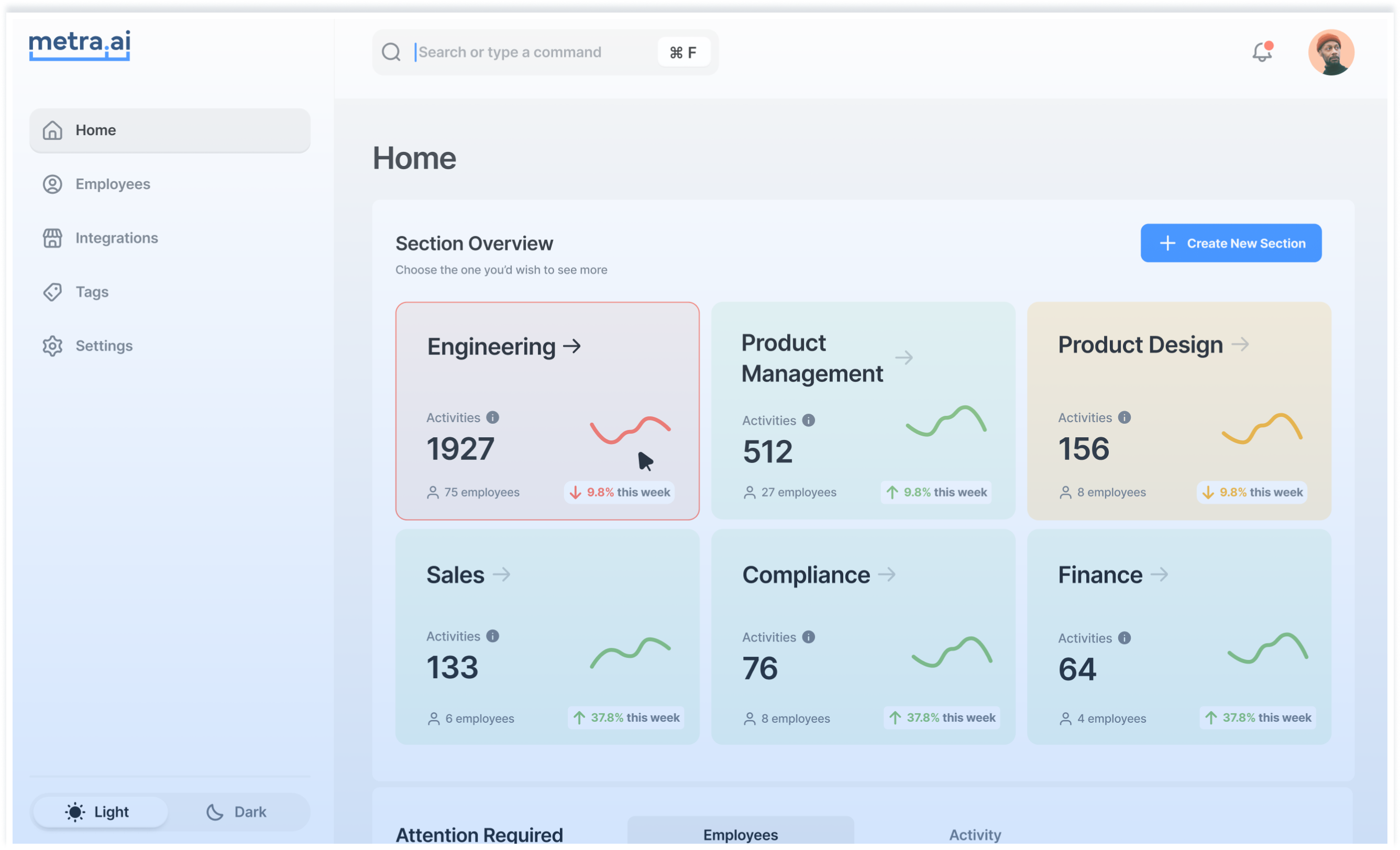The image size is (1400, 850).
Task: Open Product Management section arrow
Action: tap(903, 358)
